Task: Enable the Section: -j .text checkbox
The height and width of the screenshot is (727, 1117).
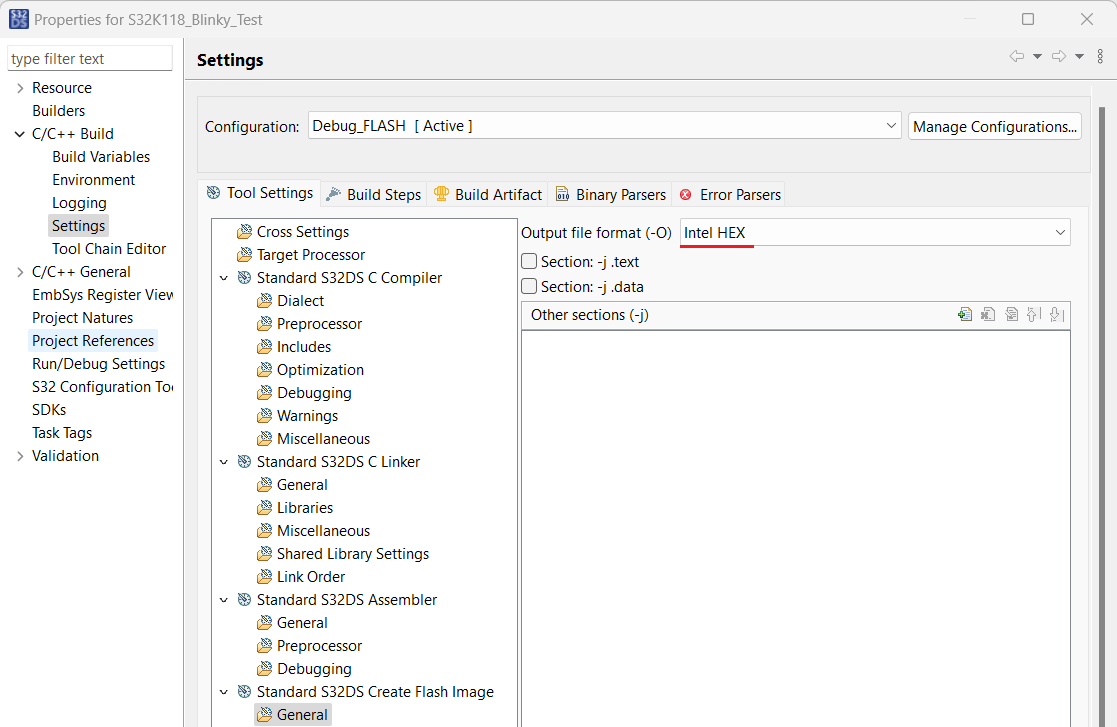Action: pyautogui.click(x=529, y=261)
